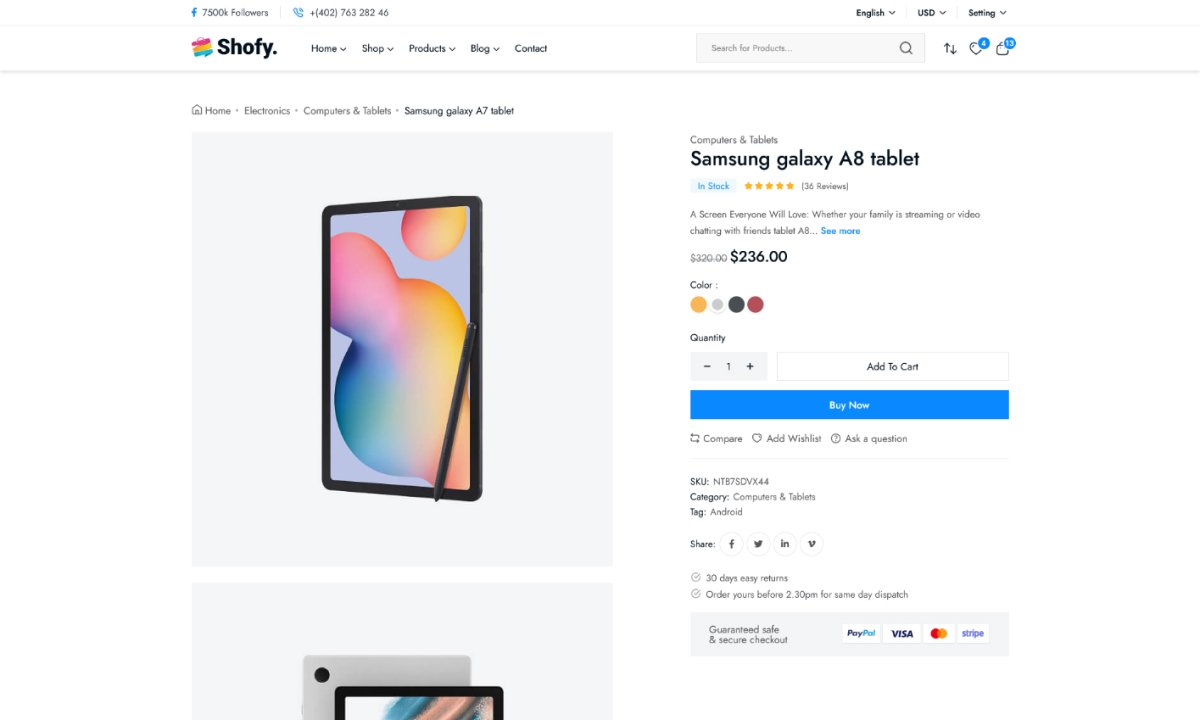Open the USD currency dropdown

[x=931, y=13]
